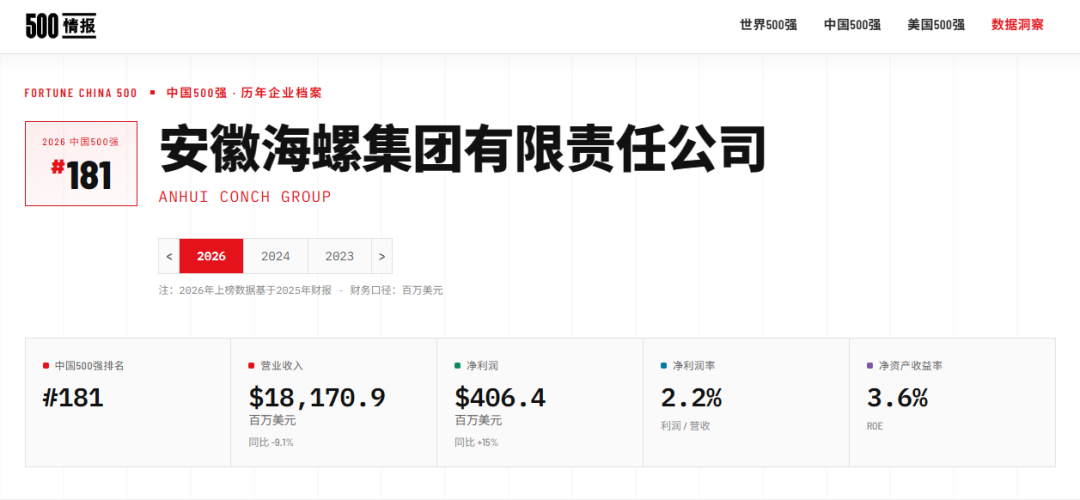Click the ANHUI CONCH GROUP subtitle

(245, 197)
